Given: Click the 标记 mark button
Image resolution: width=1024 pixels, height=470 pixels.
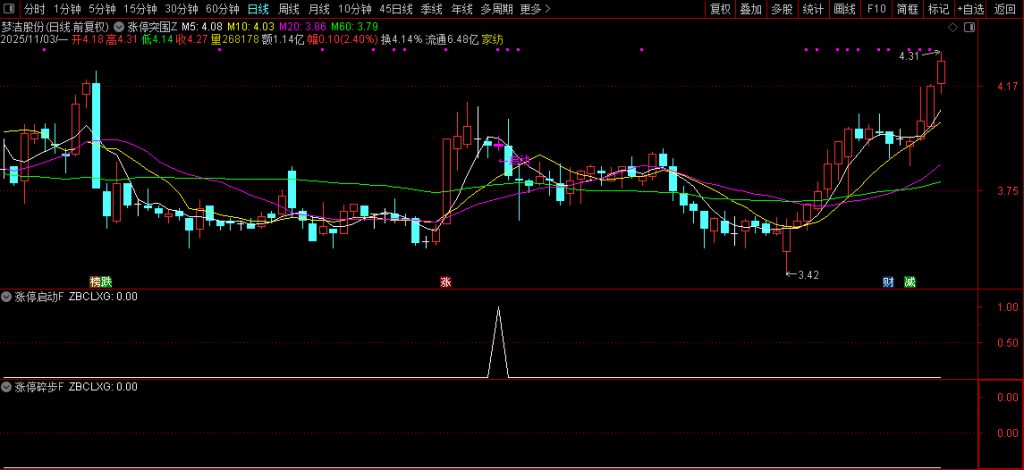Looking at the screenshot, I should pos(938,9).
